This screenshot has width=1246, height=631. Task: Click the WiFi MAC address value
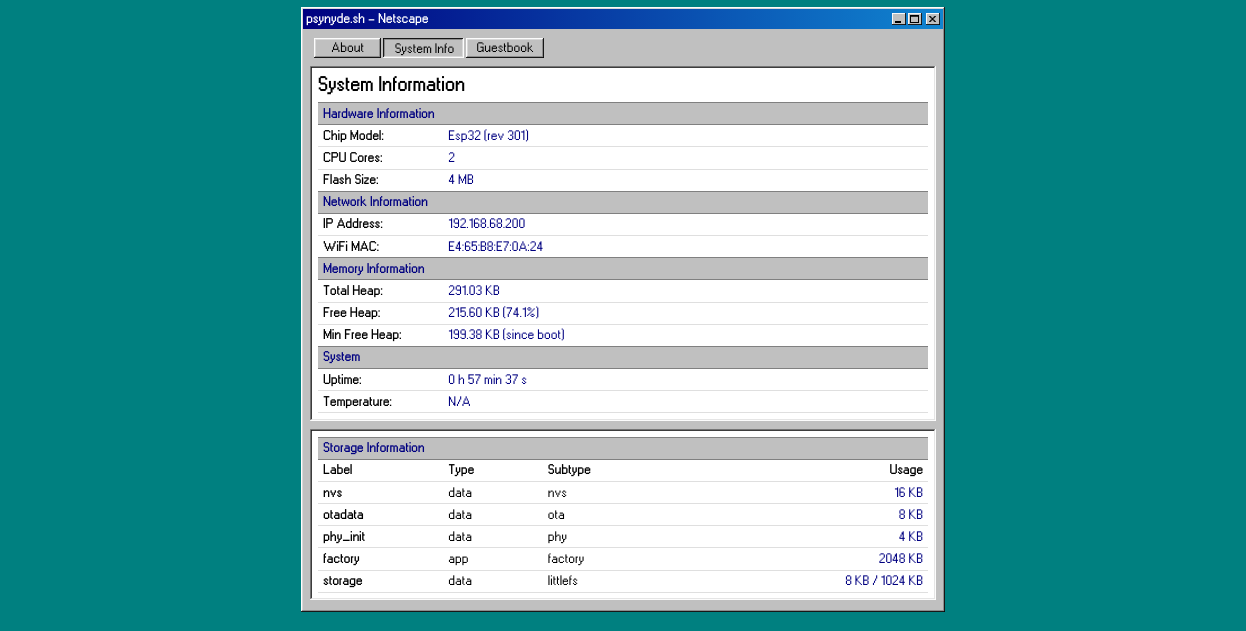(495, 247)
